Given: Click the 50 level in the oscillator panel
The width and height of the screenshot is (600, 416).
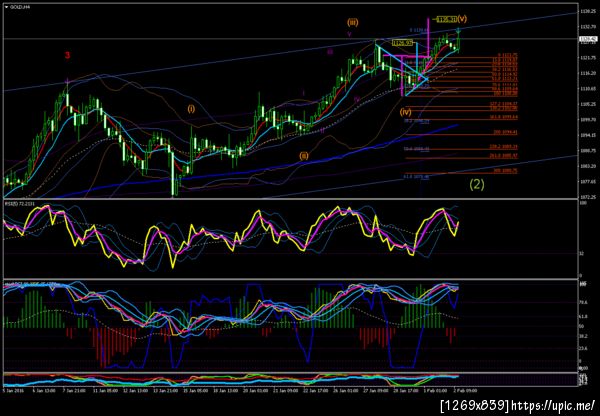Looking at the screenshot, I should (x=582, y=326).
